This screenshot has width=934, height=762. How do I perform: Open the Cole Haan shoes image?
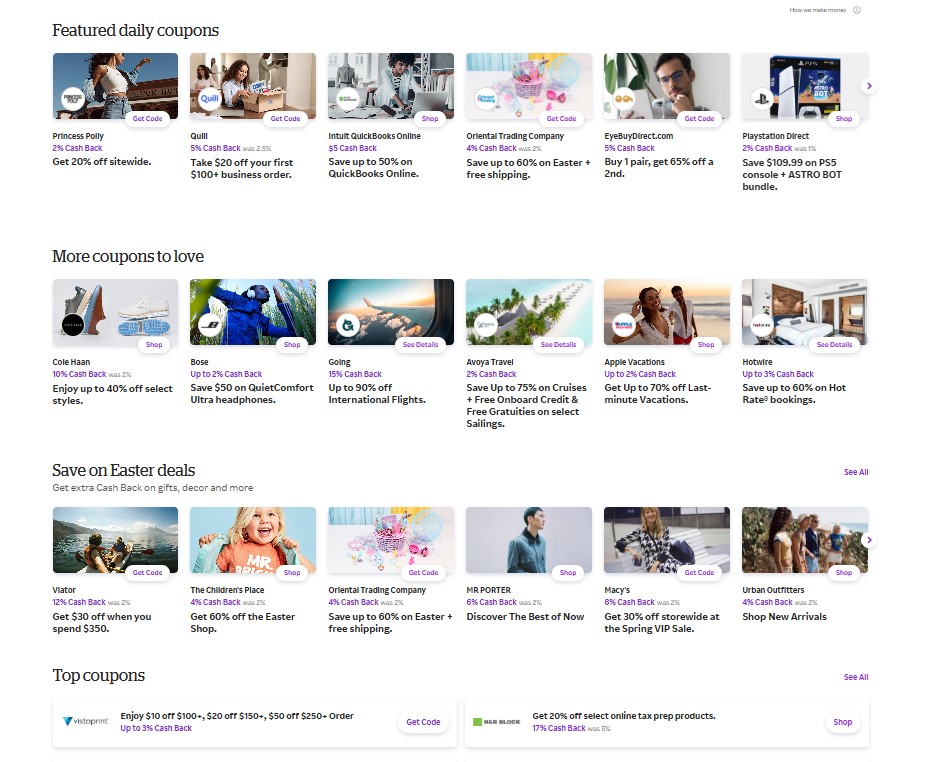(x=115, y=312)
